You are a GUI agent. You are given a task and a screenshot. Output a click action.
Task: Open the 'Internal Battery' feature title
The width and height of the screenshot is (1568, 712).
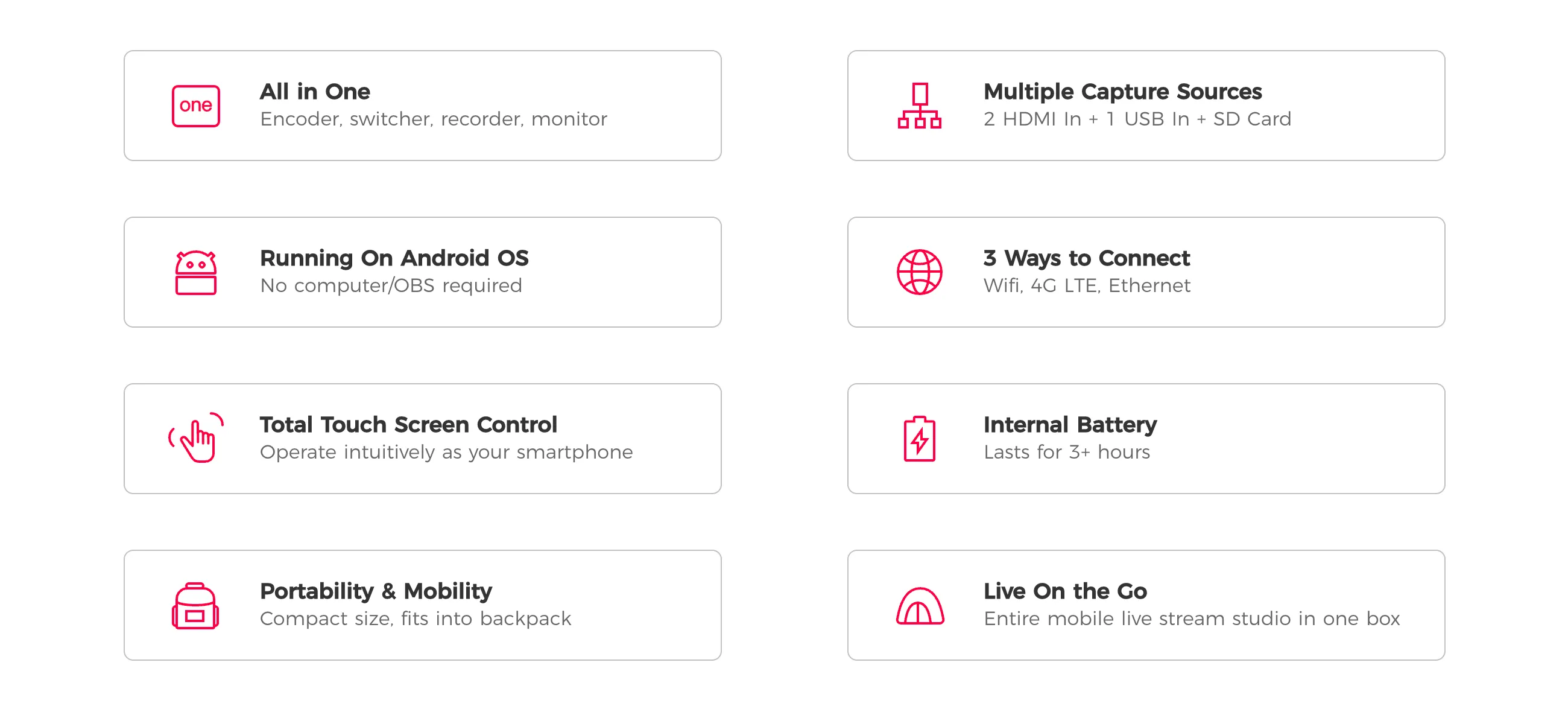point(1070,425)
